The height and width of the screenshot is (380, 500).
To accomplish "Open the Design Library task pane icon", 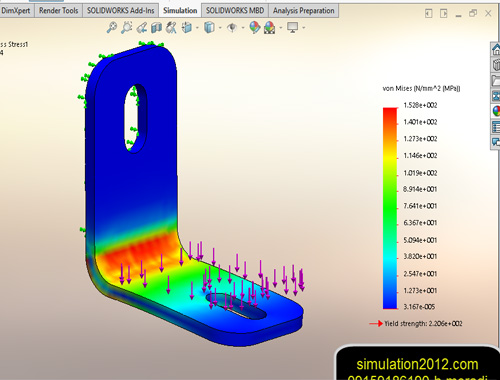I will 496,65.
